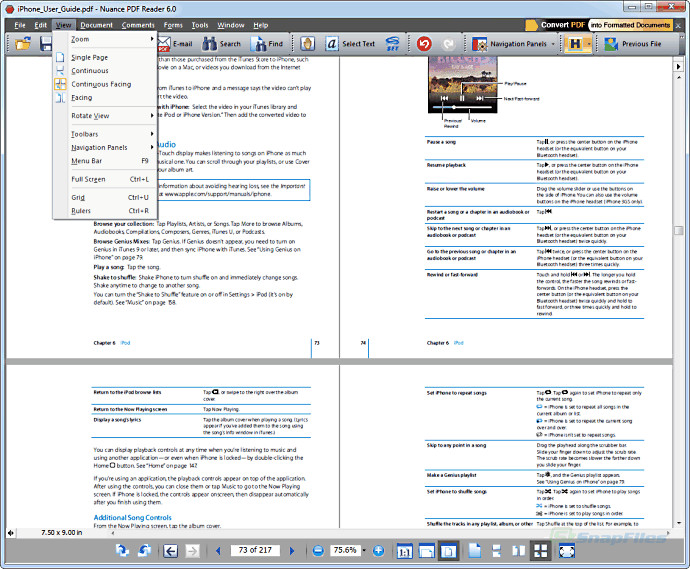690x569 pixels.
Task: Open the File menu
Action: [20, 25]
